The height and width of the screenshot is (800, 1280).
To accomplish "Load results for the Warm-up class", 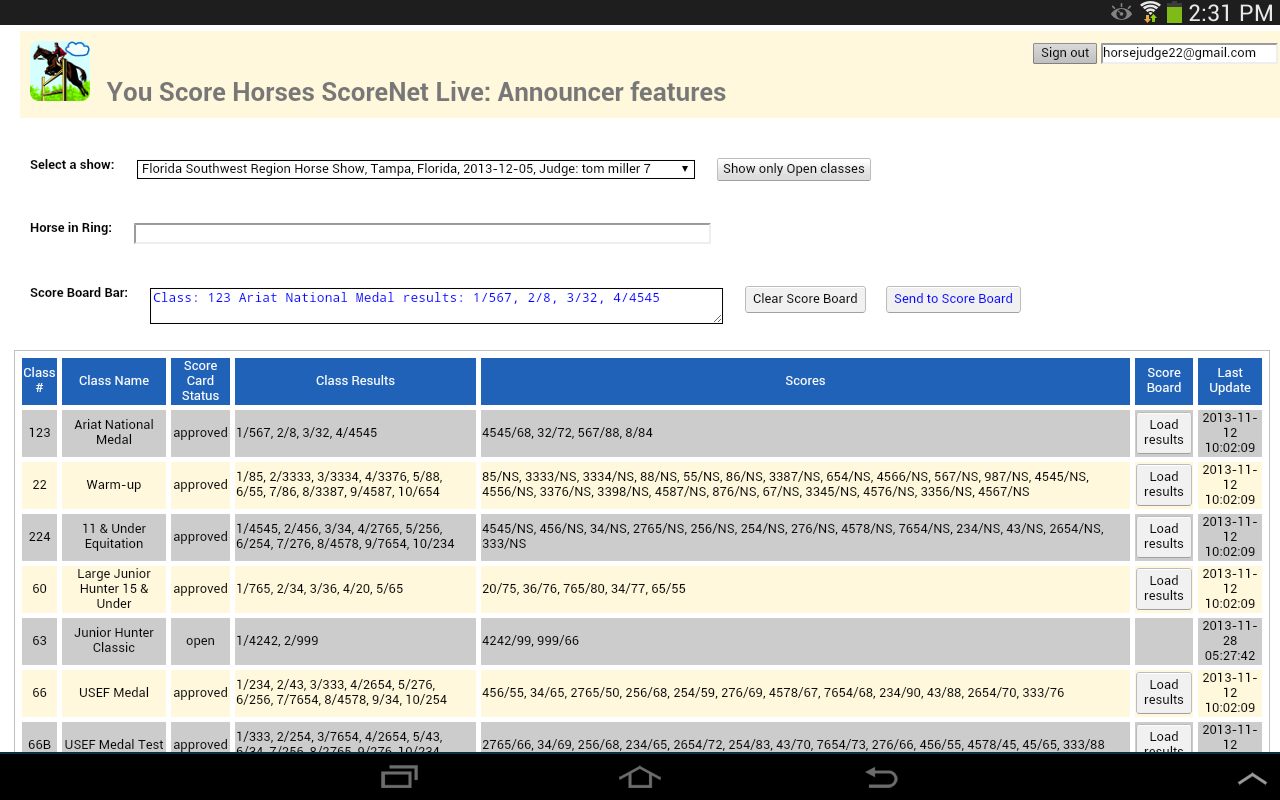I will click(x=1163, y=484).
